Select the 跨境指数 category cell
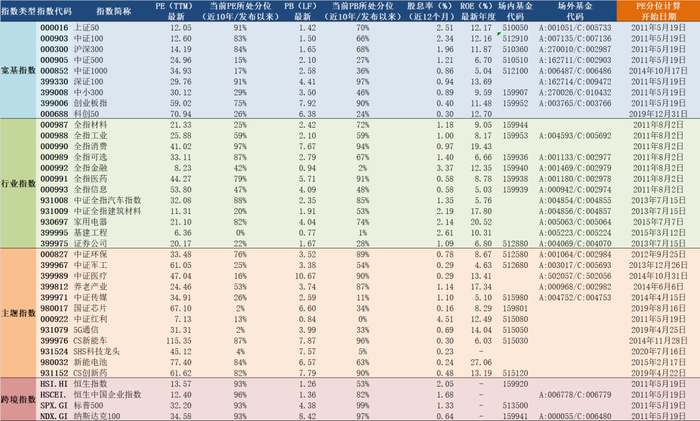The width and height of the screenshot is (700, 421). [18, 400]
